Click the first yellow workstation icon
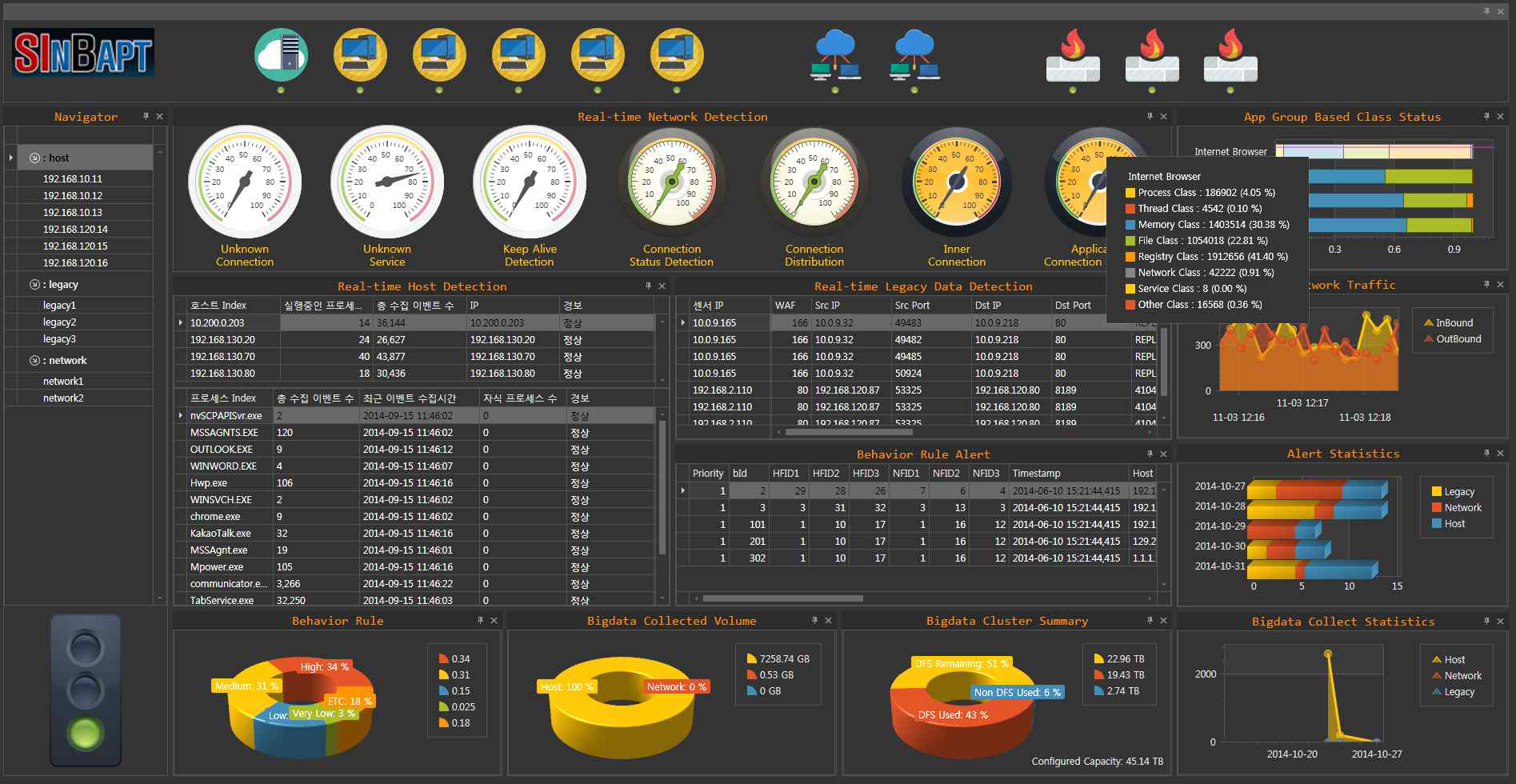The image size is (1516, 784). pos(360,54)
